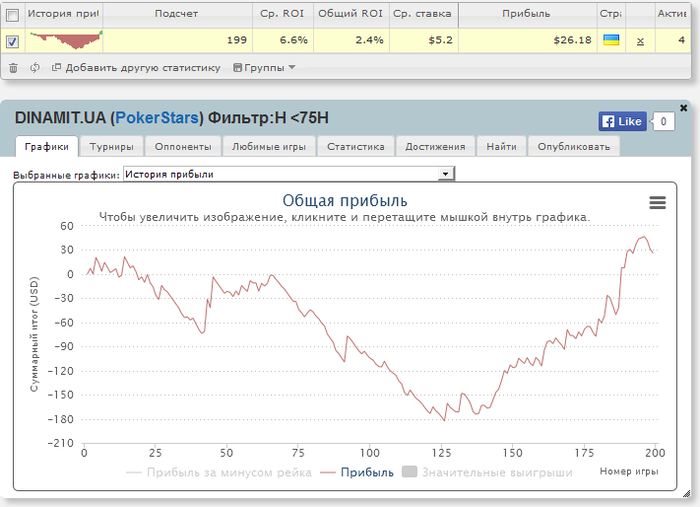Open the Выбранные графики combo box

click(x=289, y=174)
